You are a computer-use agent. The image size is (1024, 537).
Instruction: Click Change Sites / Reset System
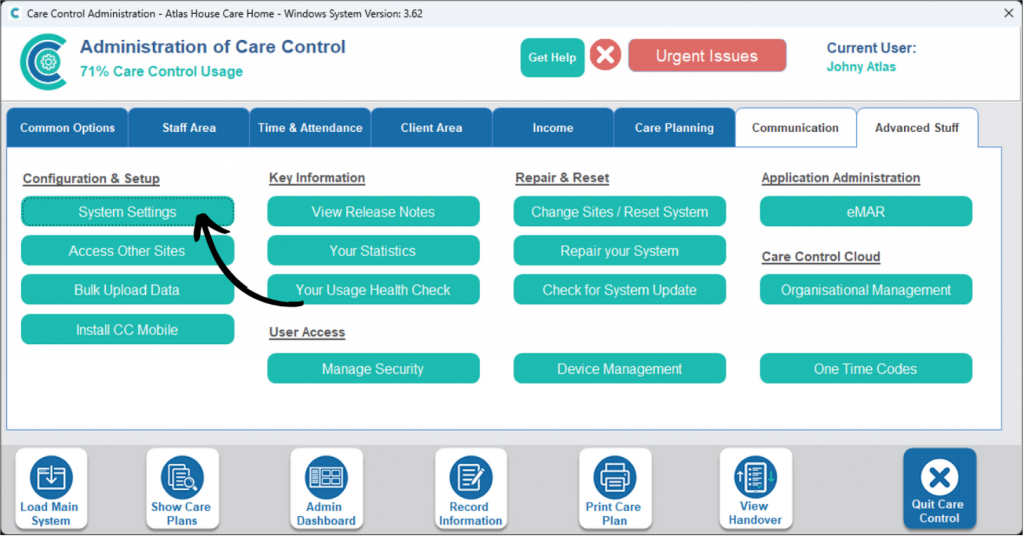click(620, 212)
